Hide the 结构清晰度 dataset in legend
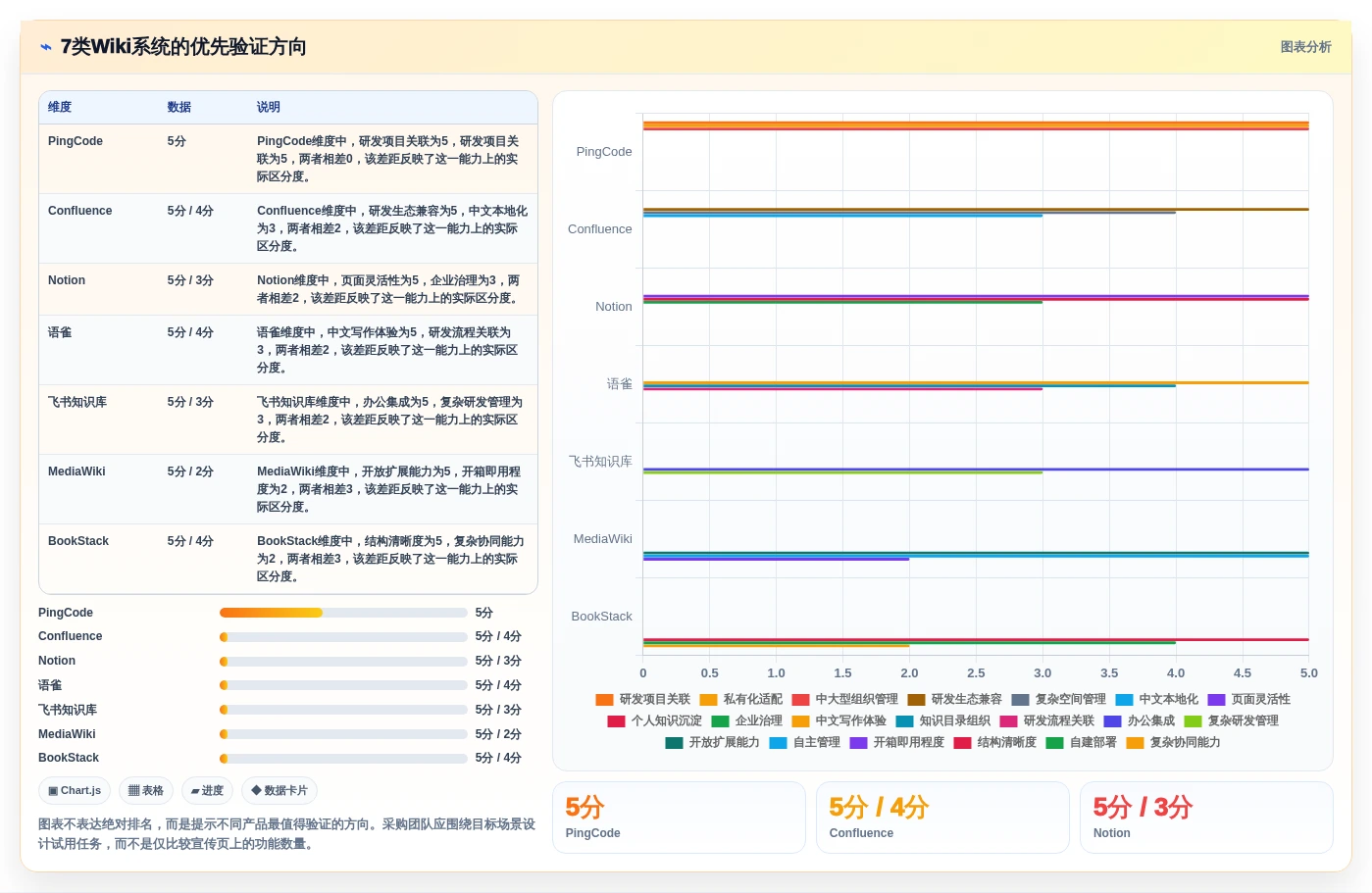This screenshot has height=893, width=1372. click(994, 743)
